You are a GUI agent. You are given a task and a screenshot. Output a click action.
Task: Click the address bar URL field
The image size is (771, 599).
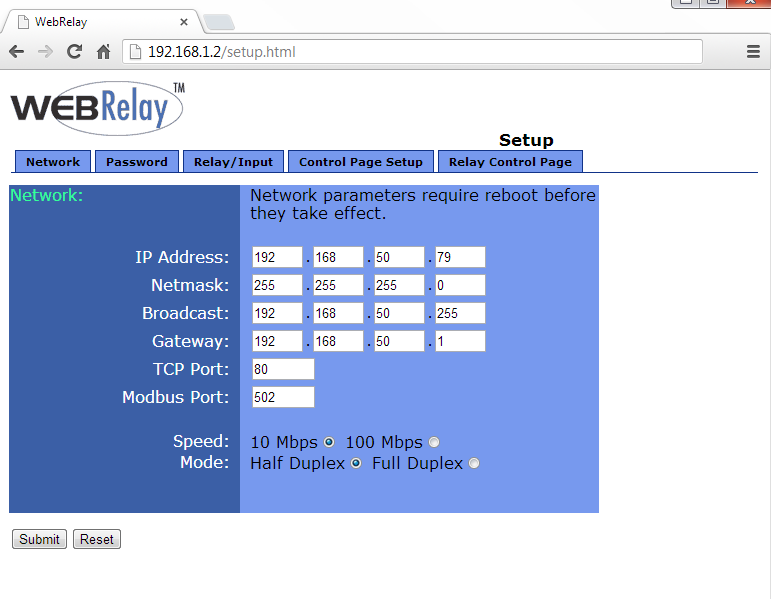pyautogui.click(x=412, y=52)
